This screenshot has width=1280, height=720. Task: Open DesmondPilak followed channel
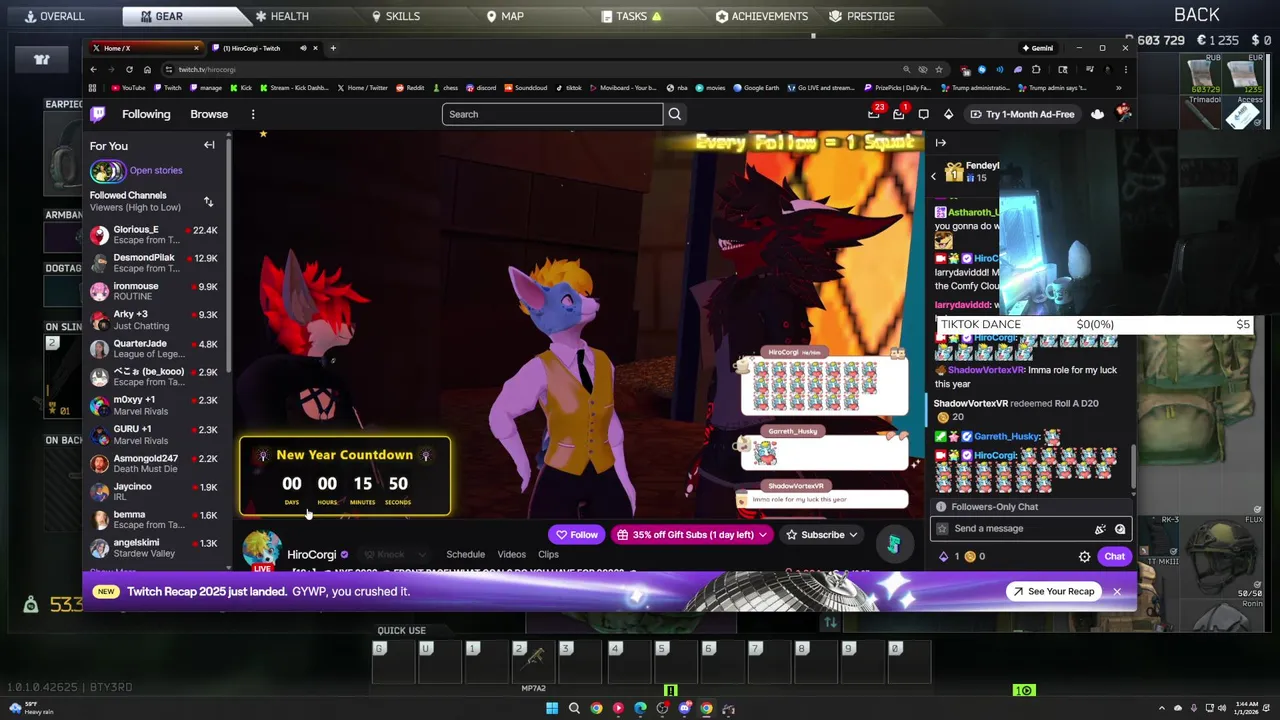click(x=154, y=263)
